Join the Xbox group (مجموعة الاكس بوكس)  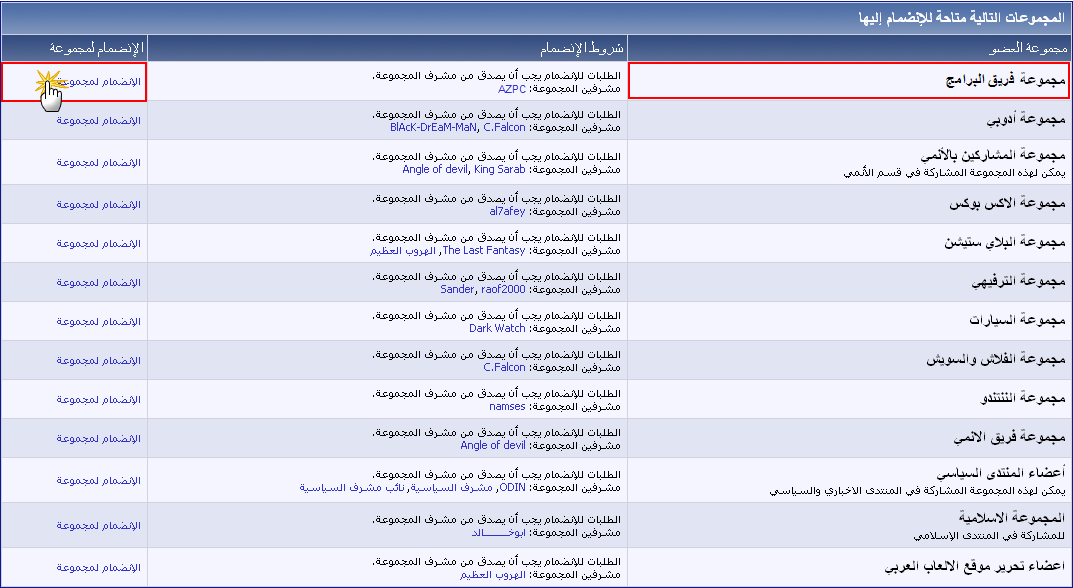[x=98, y=204]
